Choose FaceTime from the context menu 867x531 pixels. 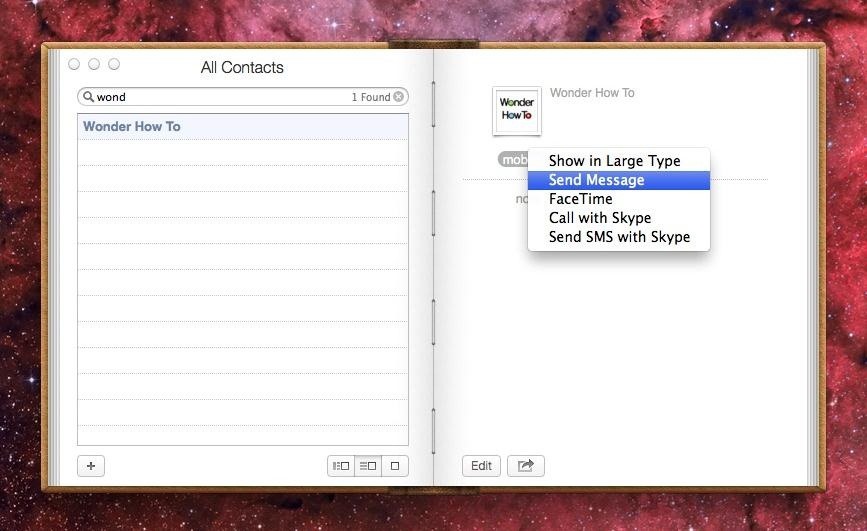tap(619, 199)
